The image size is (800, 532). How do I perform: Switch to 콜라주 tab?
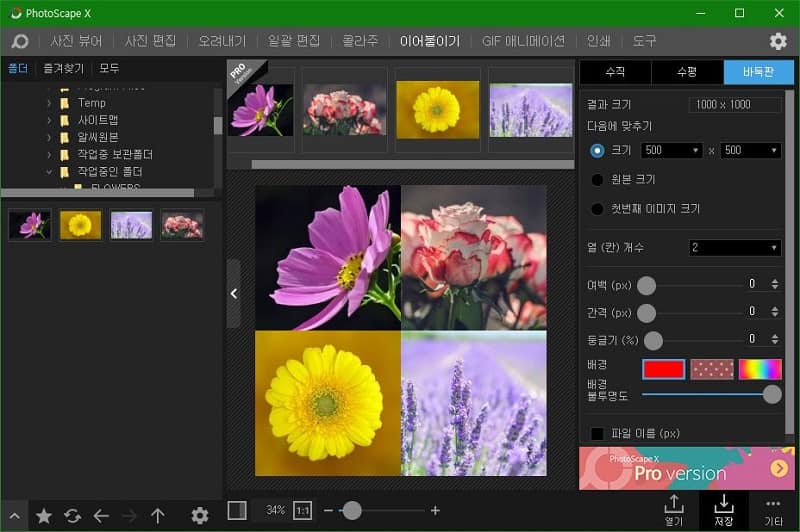360,41
